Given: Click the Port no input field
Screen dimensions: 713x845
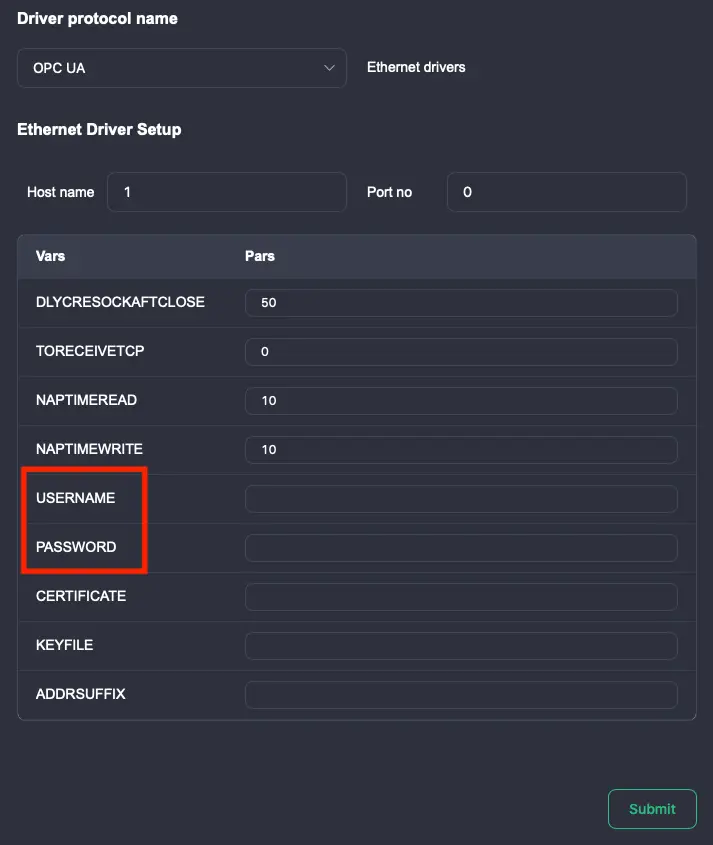Looking at the screenshot, I should (x=566, y=192).
